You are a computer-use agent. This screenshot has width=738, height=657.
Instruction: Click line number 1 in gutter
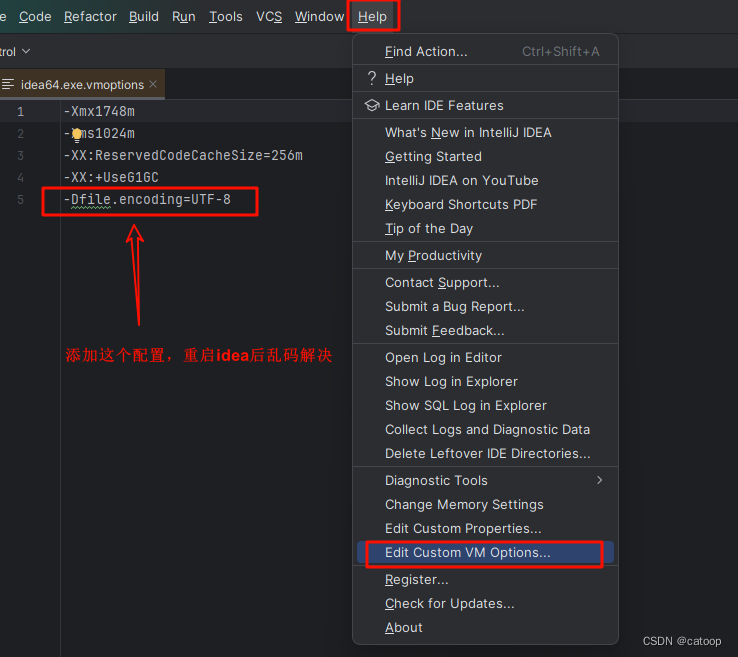click(20, 112)
